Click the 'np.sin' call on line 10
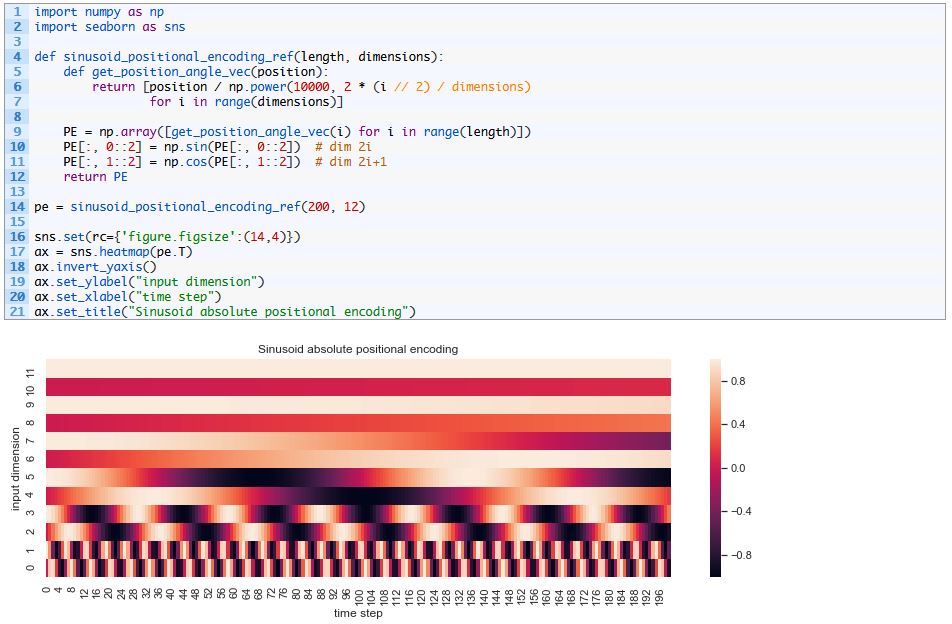952x624 pixels. (x=186, y=146)
